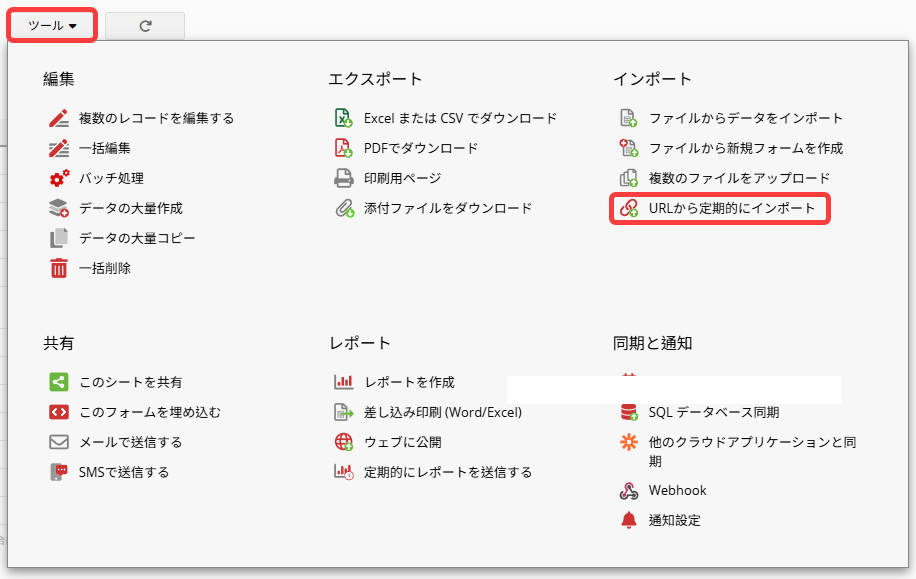Screen dimensions: 916x579
Task: Click the 複数のレコードを編集する pencil icon
Action: [x=58, y=118]
